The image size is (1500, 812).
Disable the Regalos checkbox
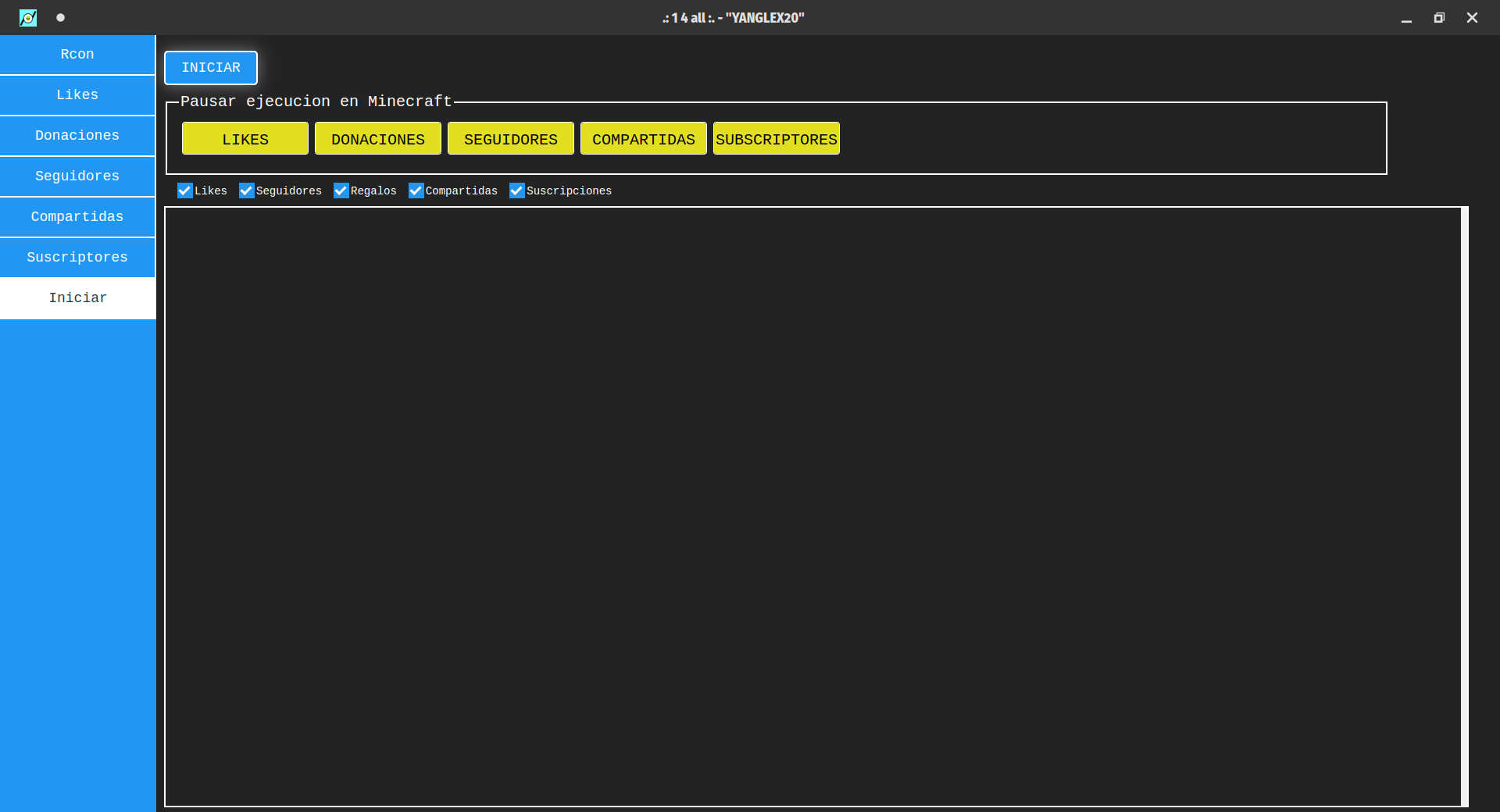coord(341,191)
